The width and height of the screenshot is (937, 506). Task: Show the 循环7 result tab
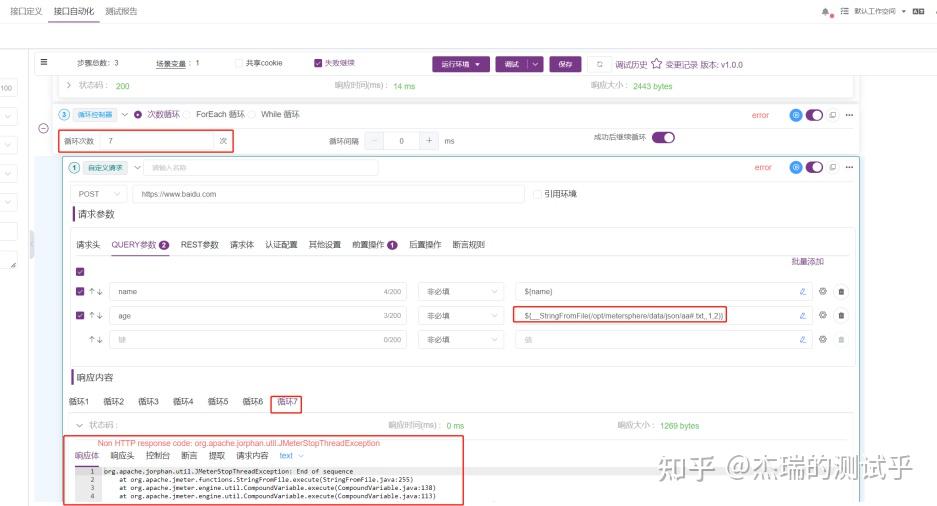click(x=287, y=401)
